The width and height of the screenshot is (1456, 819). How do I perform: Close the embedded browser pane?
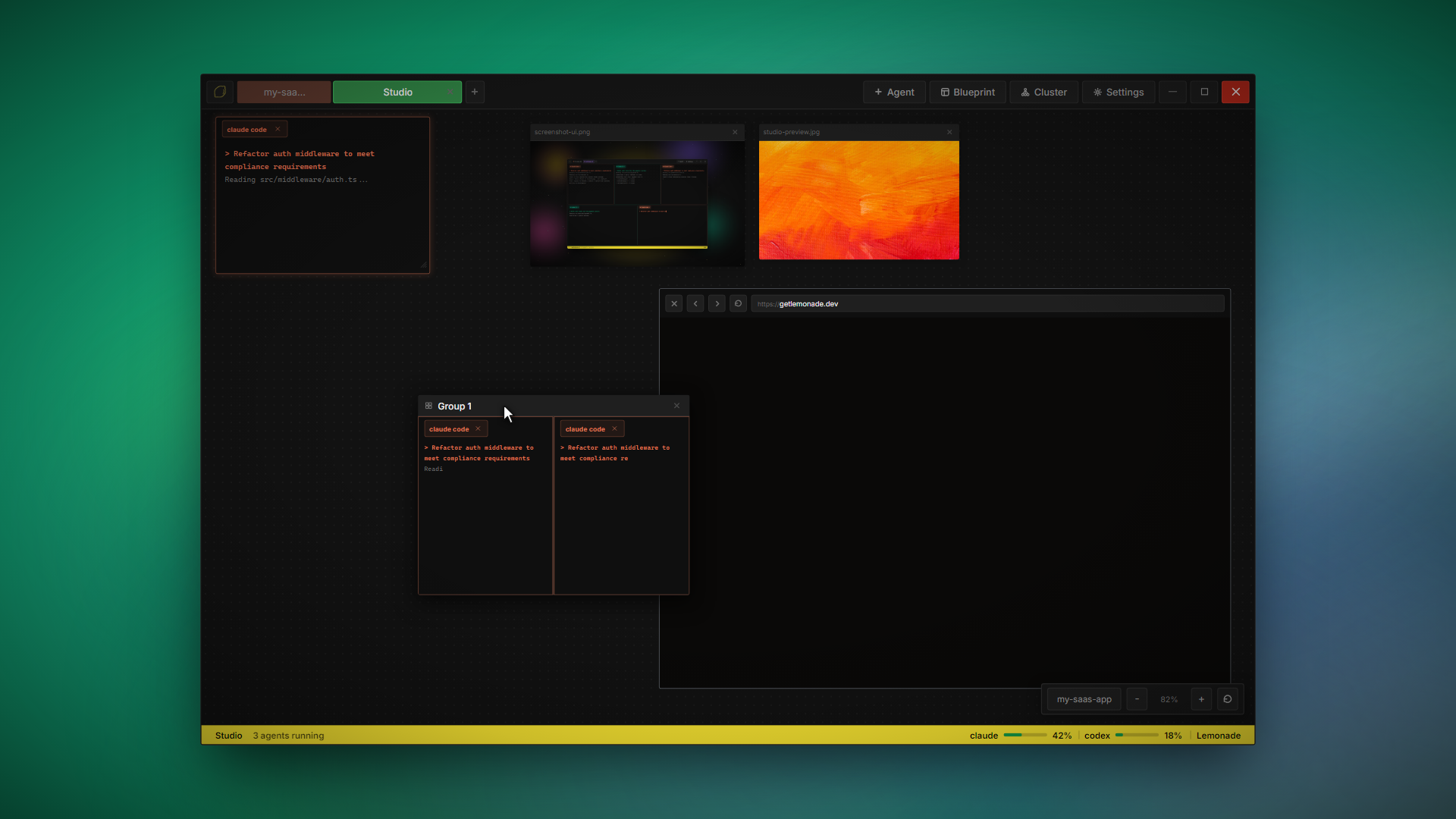click(674, 303)
